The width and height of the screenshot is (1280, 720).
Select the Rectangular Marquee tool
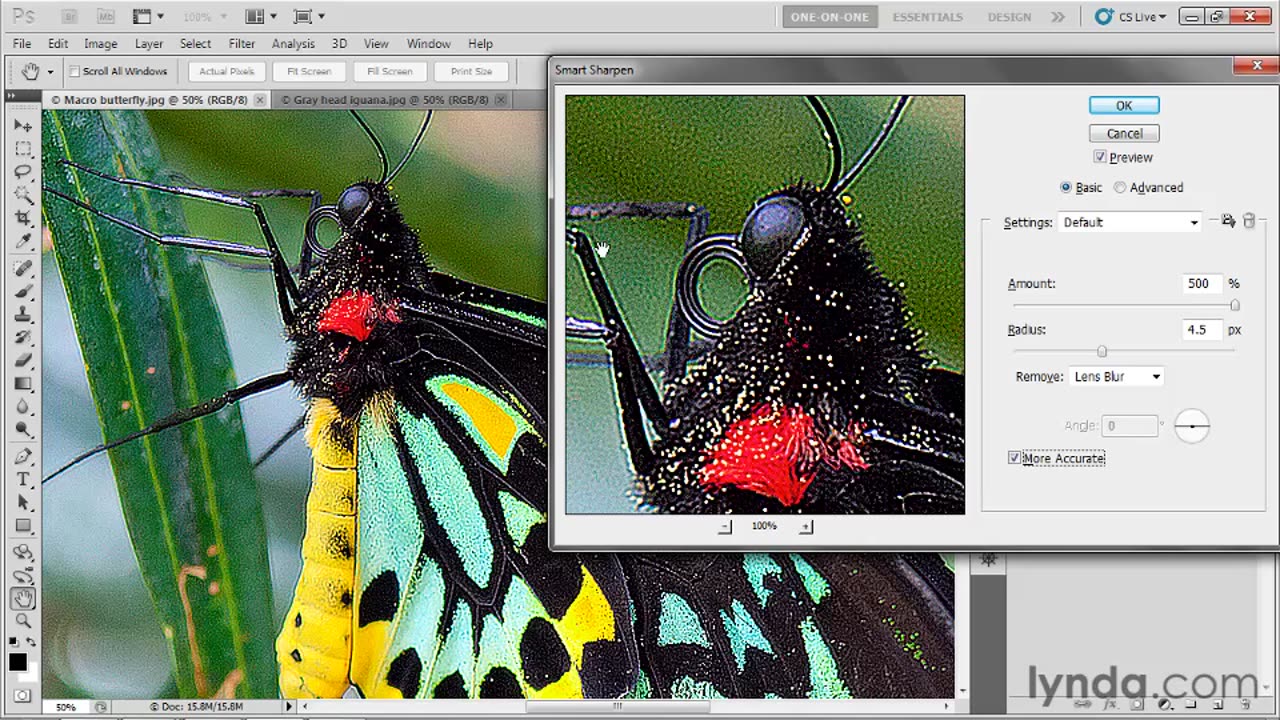coord(23,149)
